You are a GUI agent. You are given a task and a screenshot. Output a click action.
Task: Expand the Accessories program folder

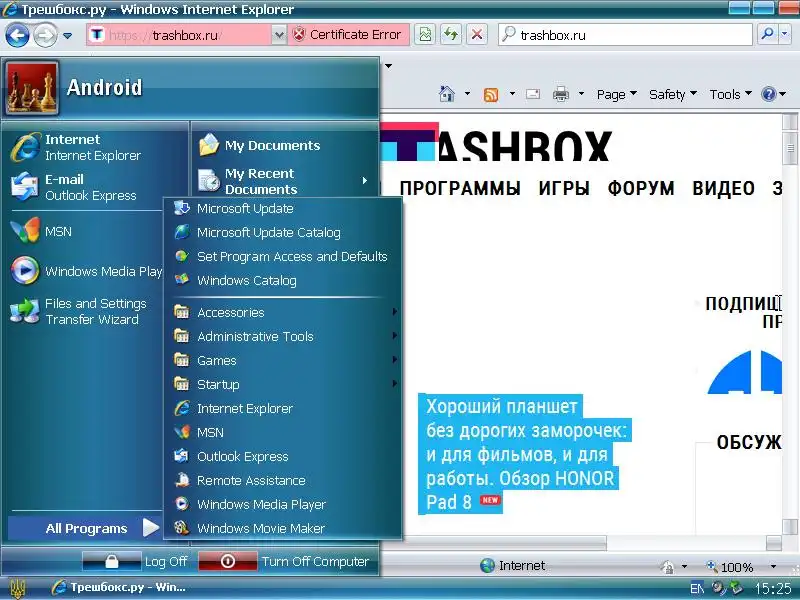click(283, 312)
